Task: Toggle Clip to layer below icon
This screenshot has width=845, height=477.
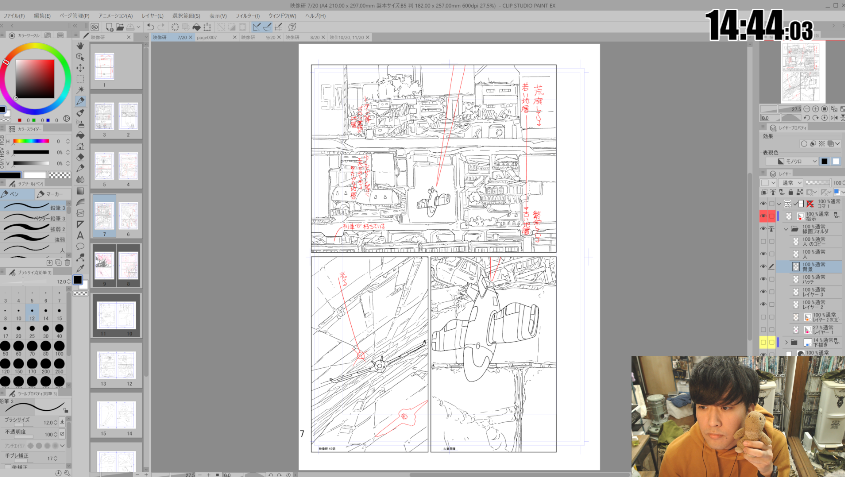Action: point(764,192)
